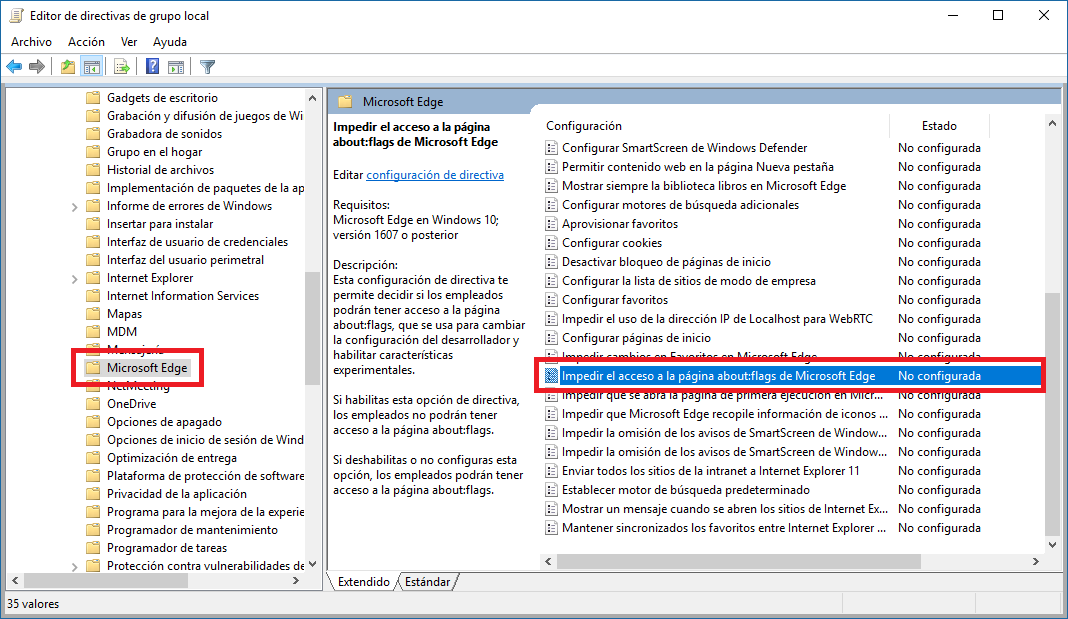The width and height of the screenshot is (1068, 619).
Task: Select the Microsoft Edge tree folder
Action: point(147,368)
